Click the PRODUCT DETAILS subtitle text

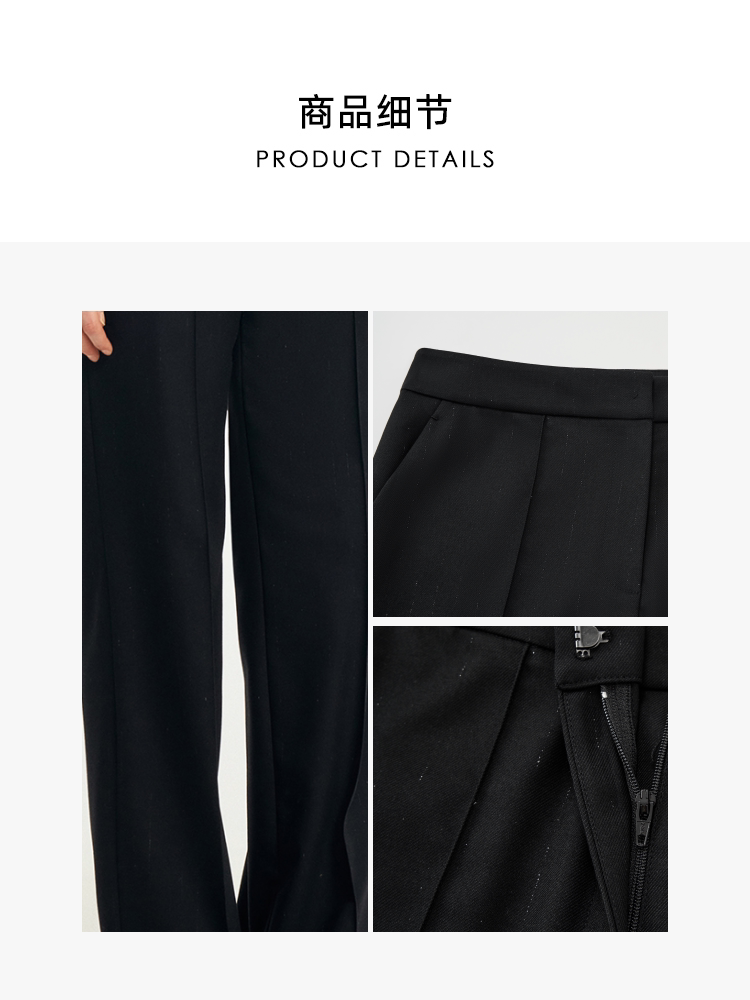click(376, 159)
